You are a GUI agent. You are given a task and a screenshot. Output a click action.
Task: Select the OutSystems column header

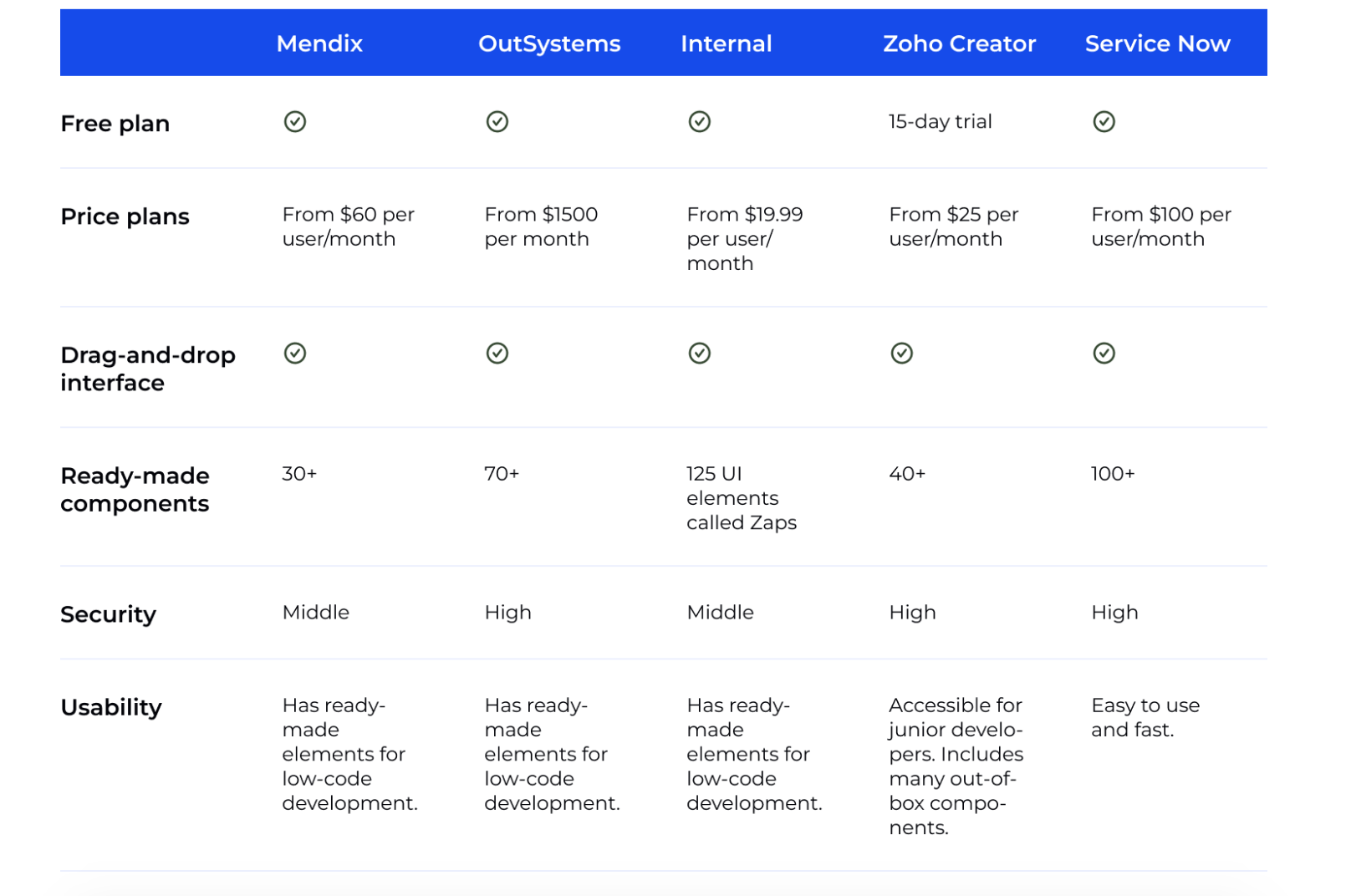(549, 43)
